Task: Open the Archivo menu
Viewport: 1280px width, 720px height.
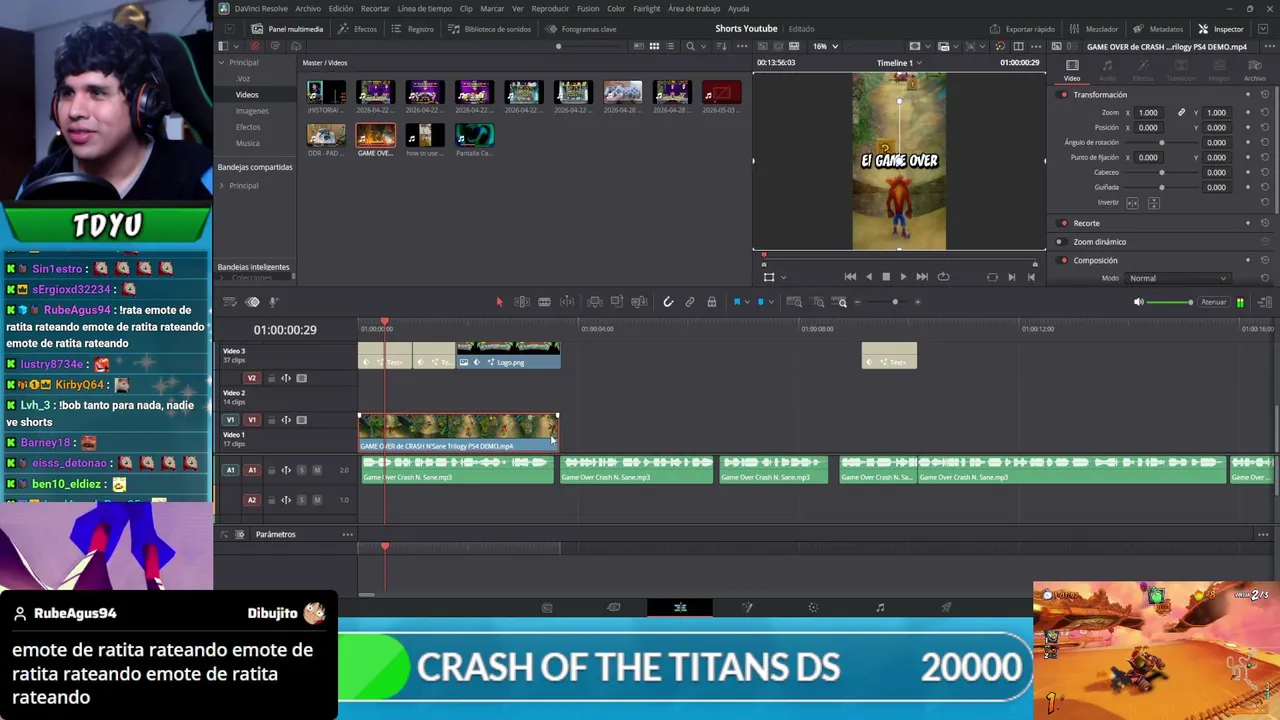Action: [x=308, y=9]
